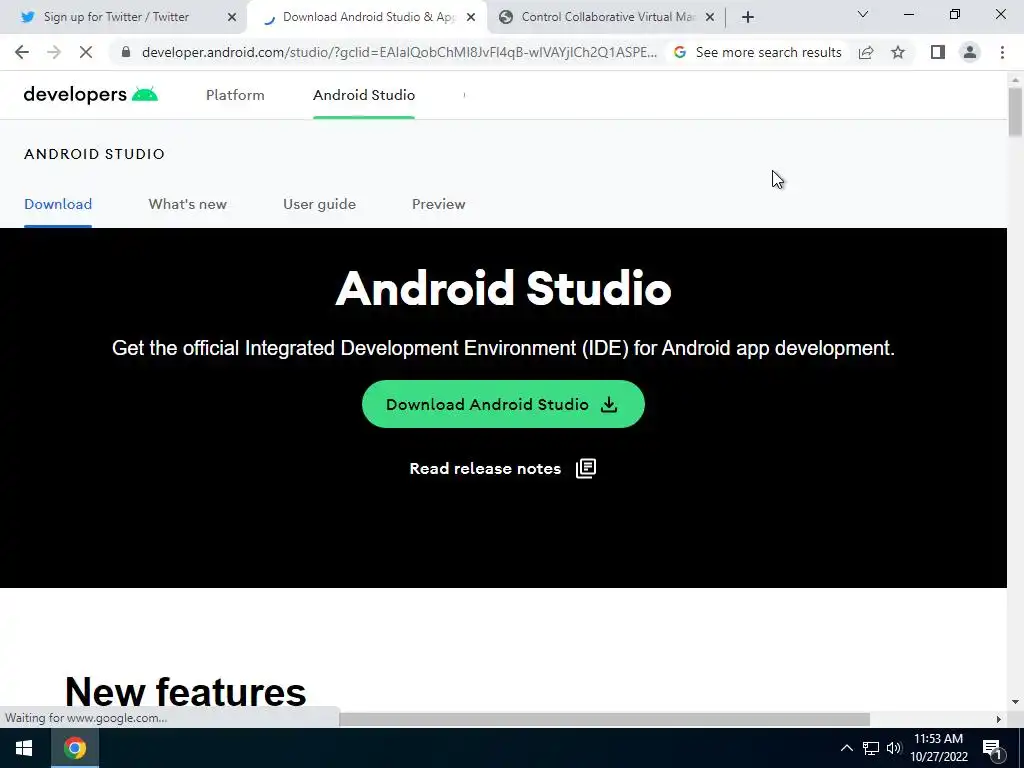
Task: Open the volume tray icon
Action: [x=893, y=748]
